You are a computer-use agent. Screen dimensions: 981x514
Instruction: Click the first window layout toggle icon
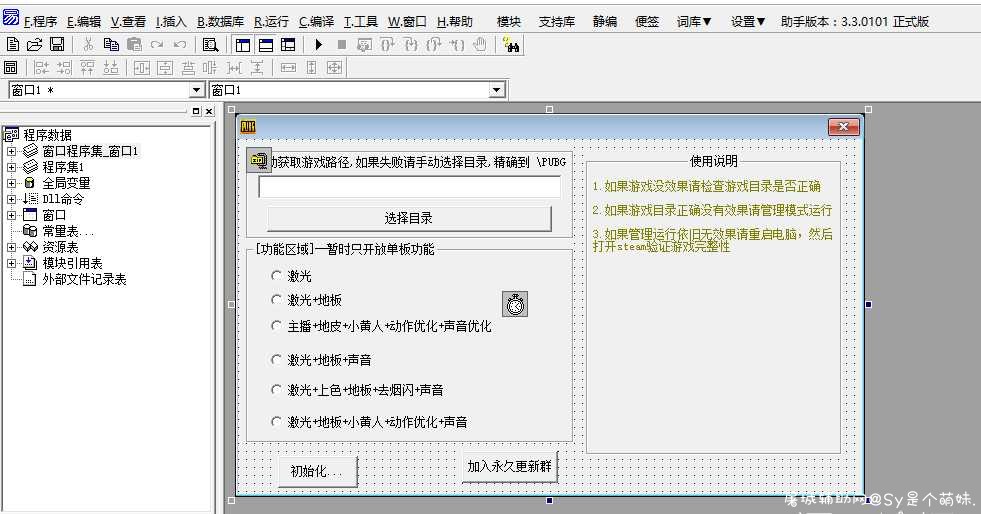click(x=243, y=44)
